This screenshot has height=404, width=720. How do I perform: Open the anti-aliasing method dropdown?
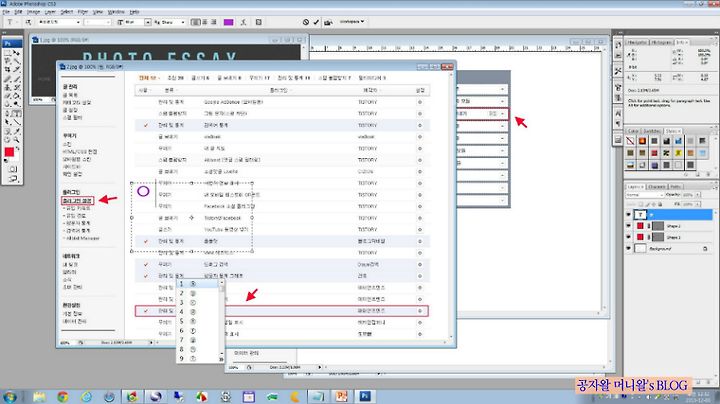coord(183,22)
